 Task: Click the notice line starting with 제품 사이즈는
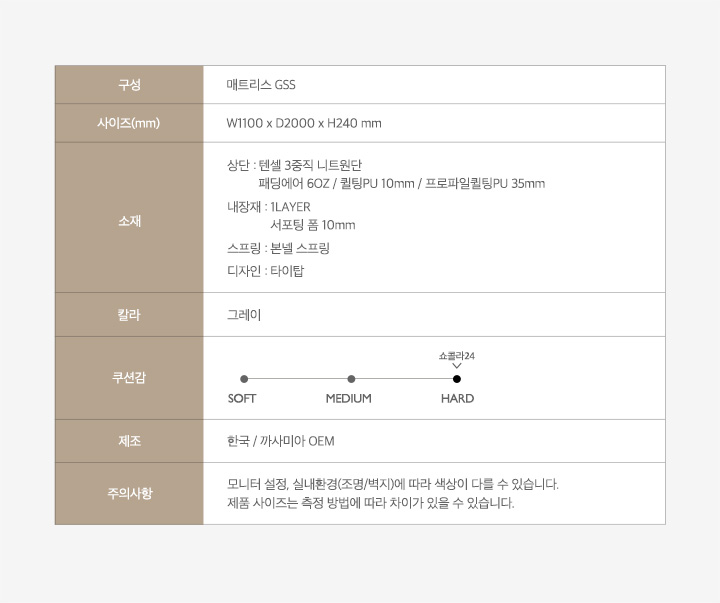(371, 503)
